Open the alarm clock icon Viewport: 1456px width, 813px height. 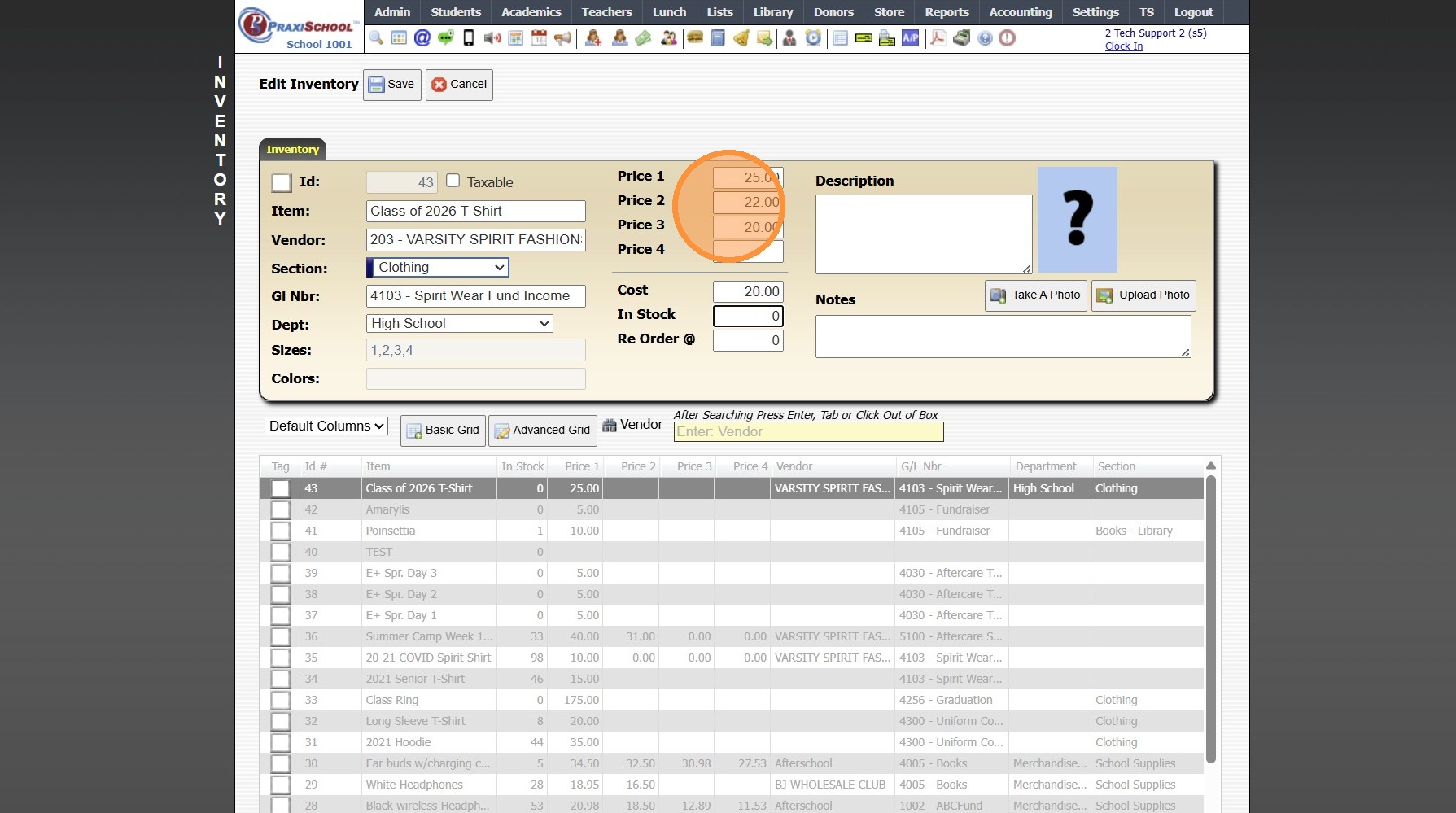point(813,38)
